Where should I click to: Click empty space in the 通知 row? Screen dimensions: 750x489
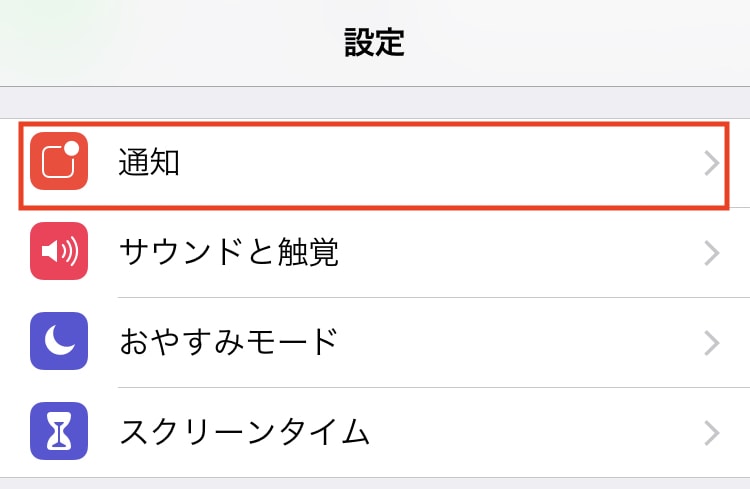tap(440, 163)
